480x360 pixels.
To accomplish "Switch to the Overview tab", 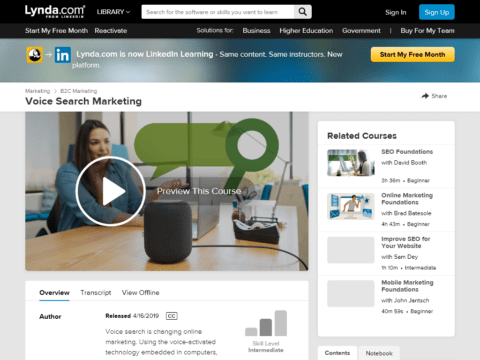I will [54, 293].
